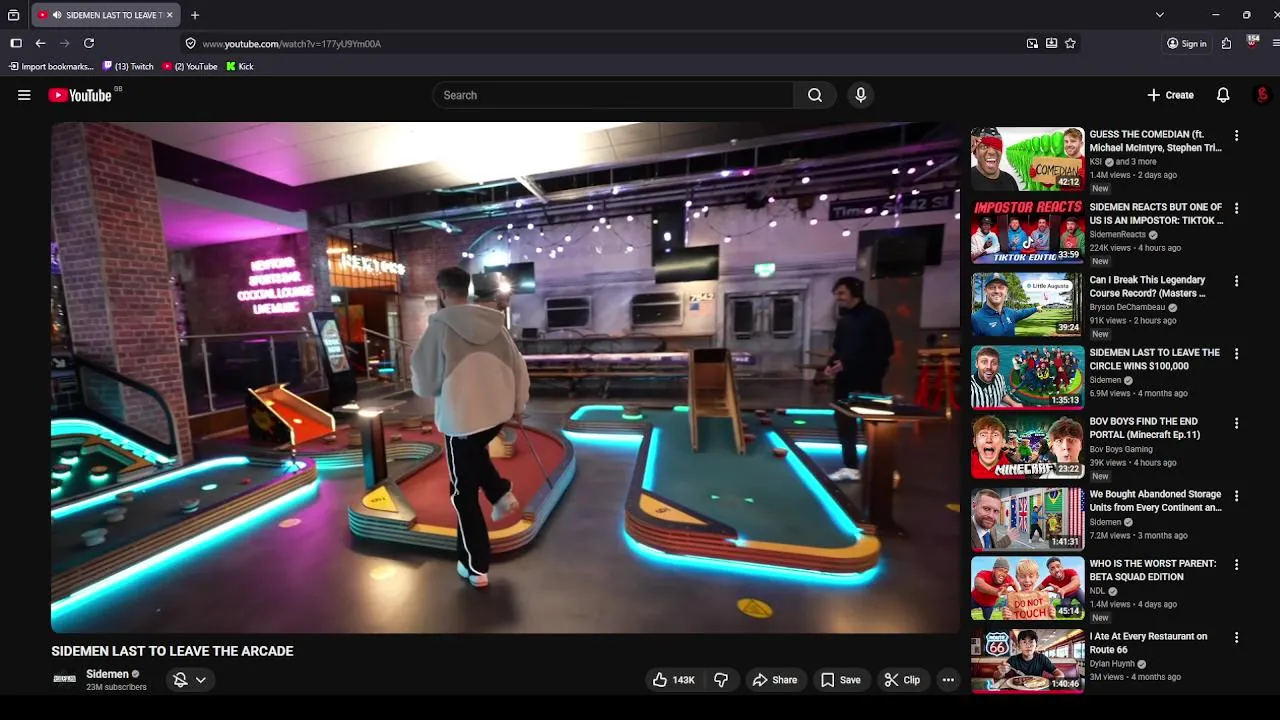Like the video (143K)

(x=674, y=680)
